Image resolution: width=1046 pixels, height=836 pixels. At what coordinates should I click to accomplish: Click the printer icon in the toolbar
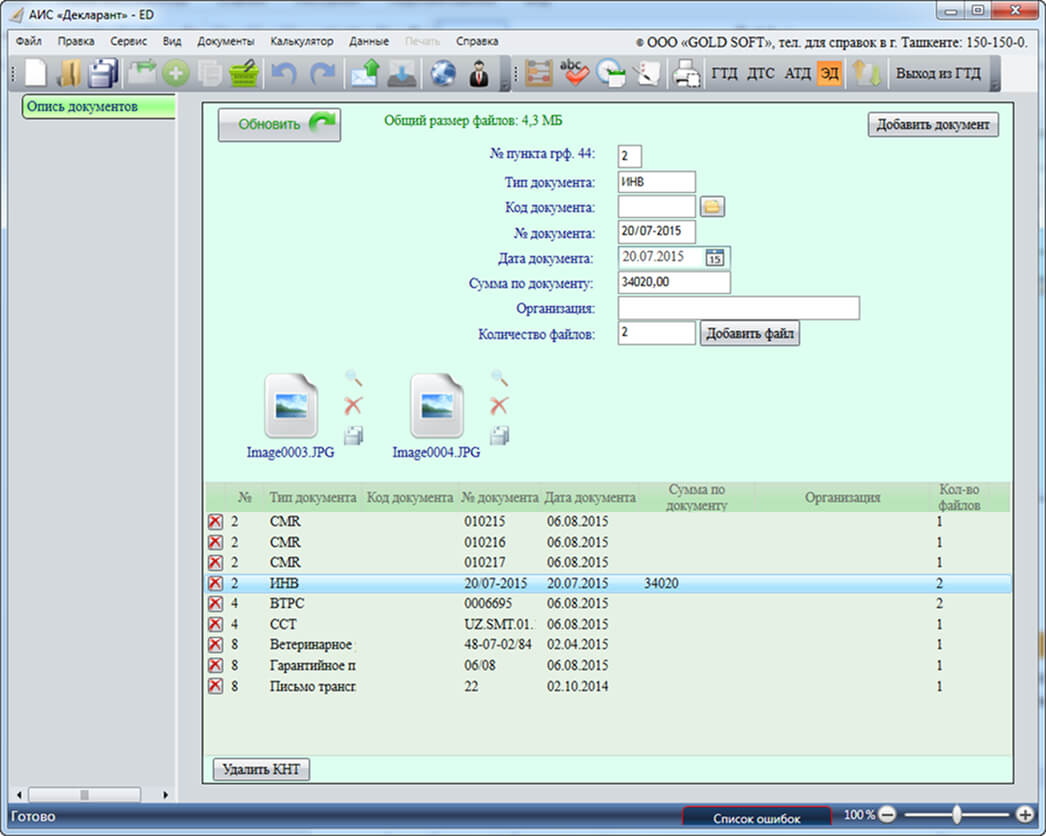click(686, 73)
